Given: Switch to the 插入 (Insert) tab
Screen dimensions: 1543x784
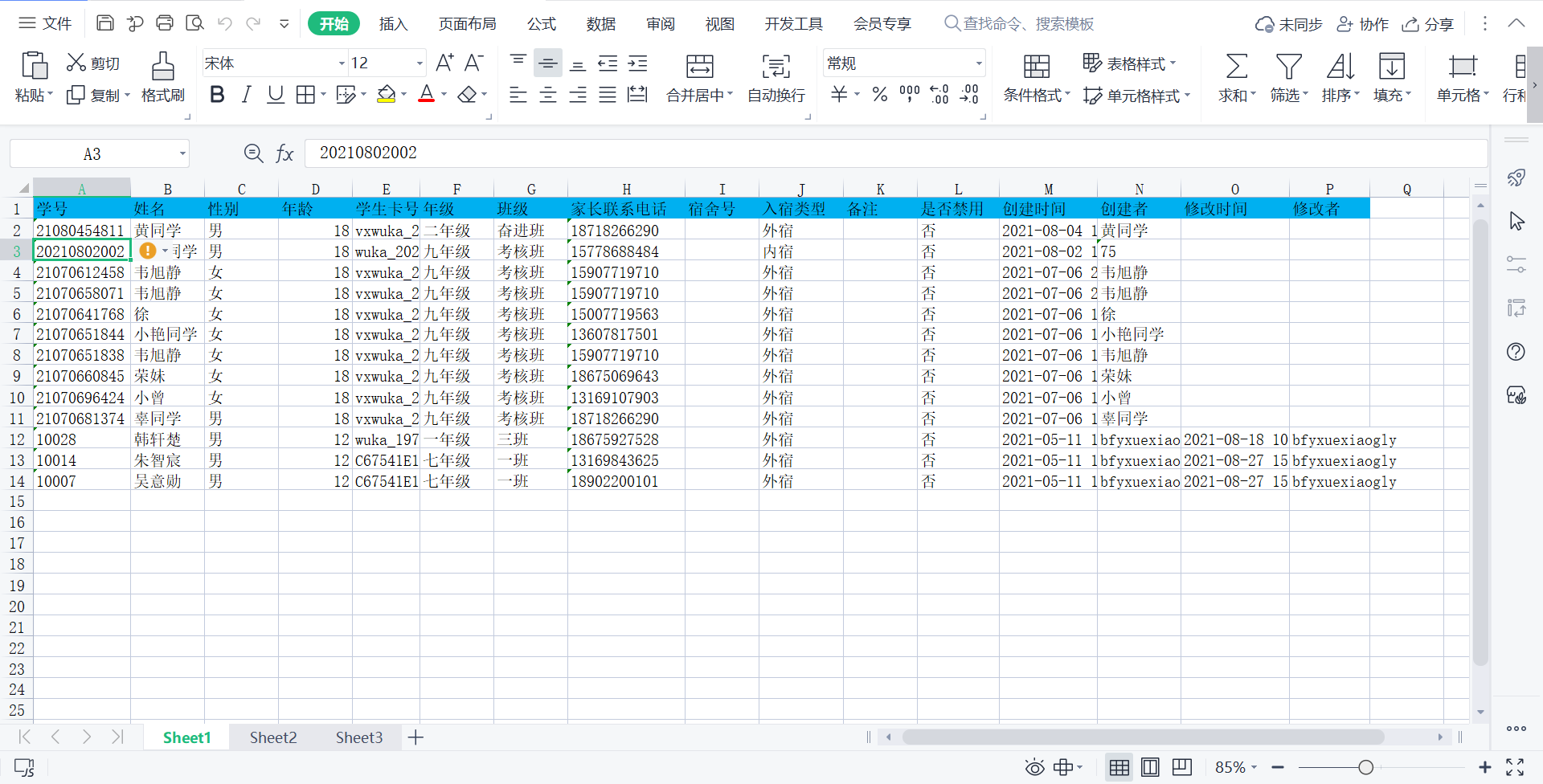Looking at the screenshot, I should (x=393, y=24).
